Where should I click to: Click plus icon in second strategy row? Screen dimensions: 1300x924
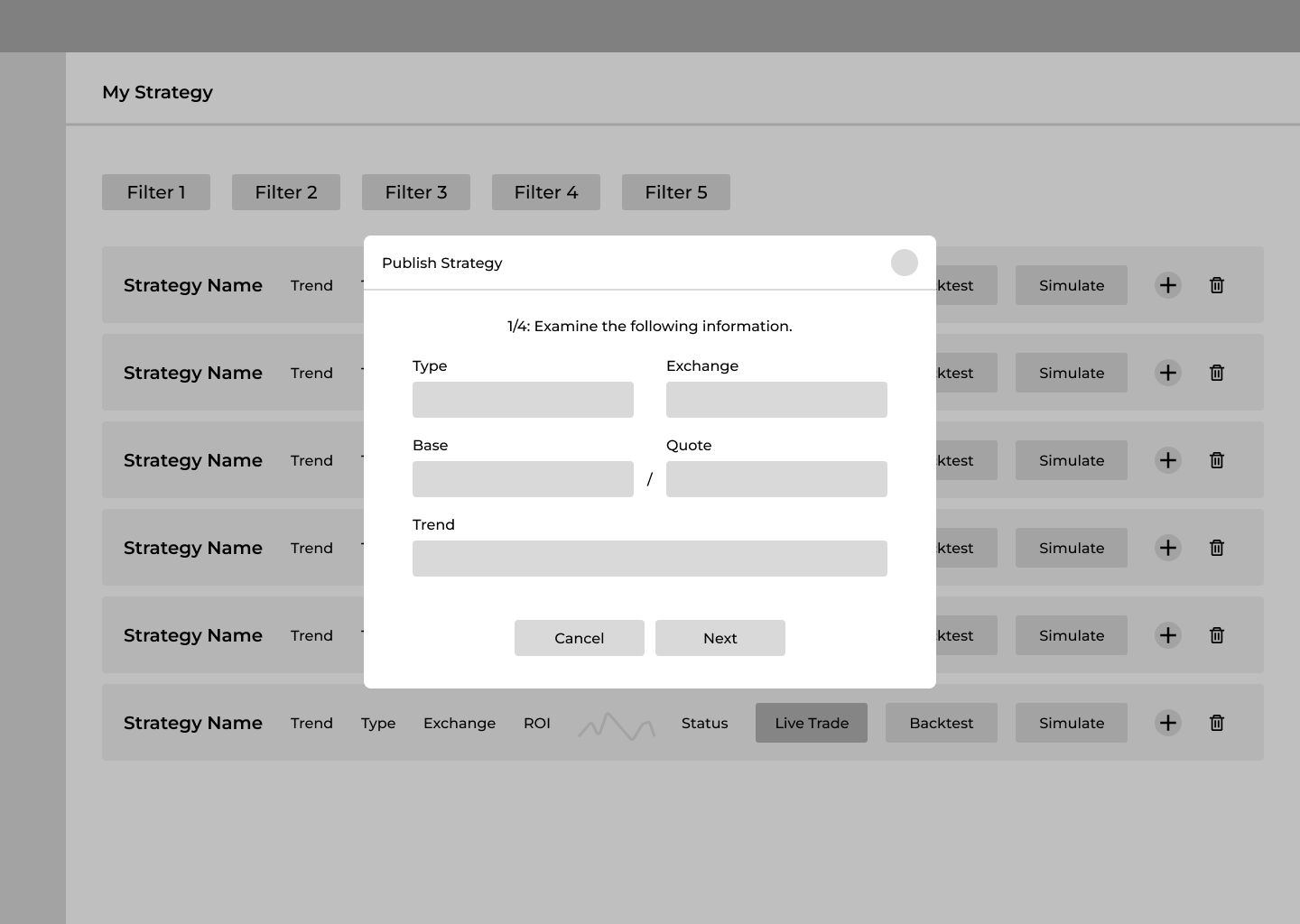coord(1167,373)
